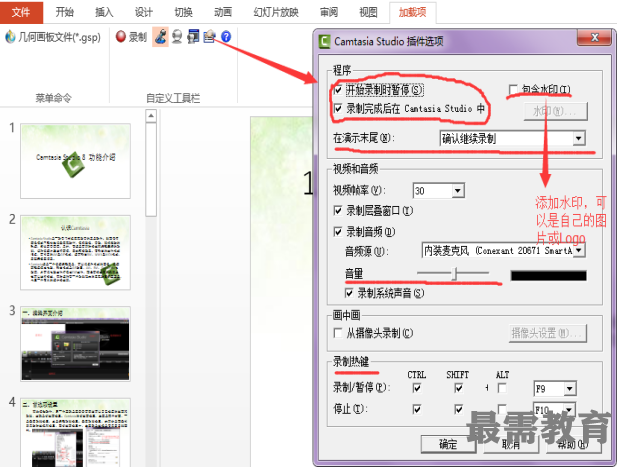The image size is (618, 467).
Task: Toggle the microphone audio recording icon
Action: [x=160, y=37]
